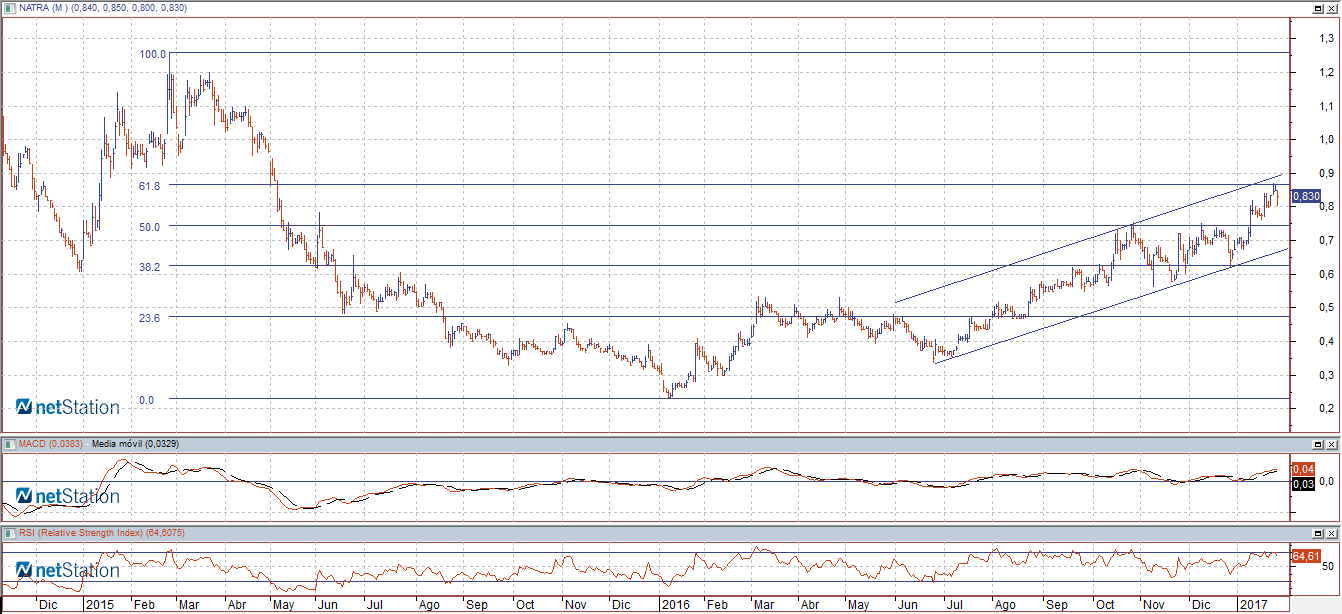Click the 0,0 level on MACD axis

(1327, 481)
